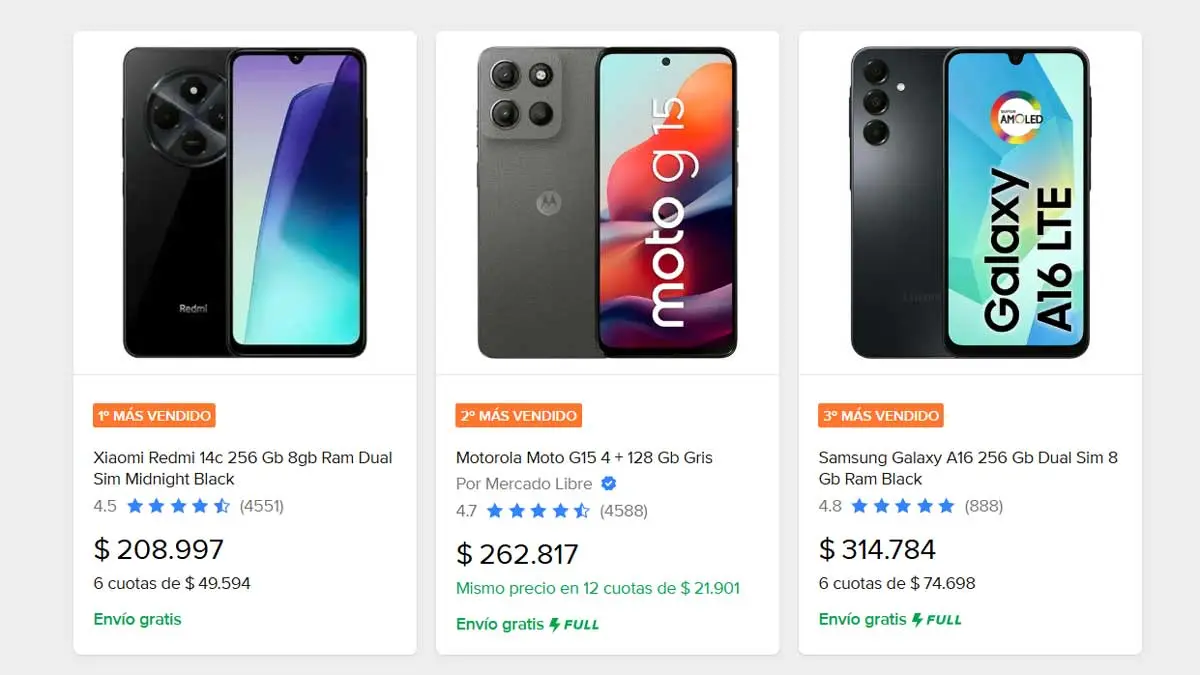
Task: Click the $ 208.997 price
Action: [x=159, y=549]
